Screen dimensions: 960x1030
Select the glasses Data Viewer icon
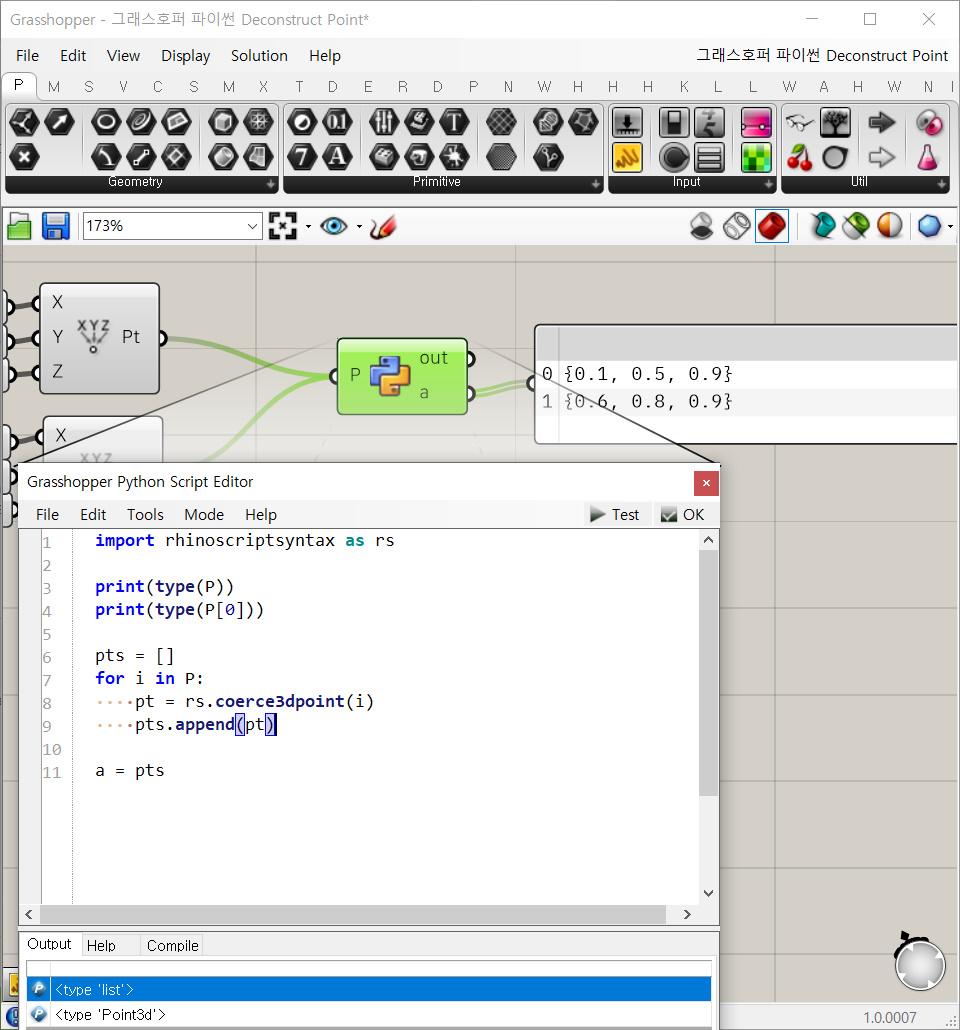[x=799, y=122]
